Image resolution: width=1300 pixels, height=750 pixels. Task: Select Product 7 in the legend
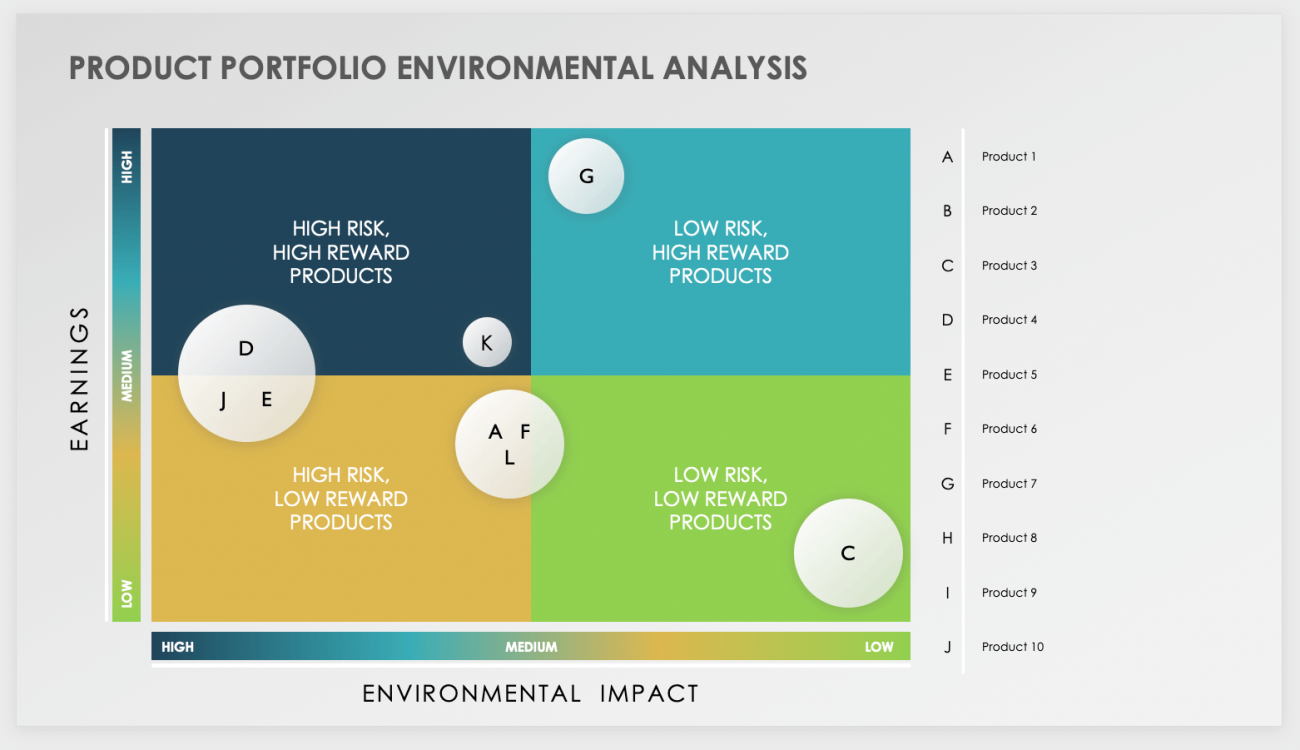pos(1009,484)
